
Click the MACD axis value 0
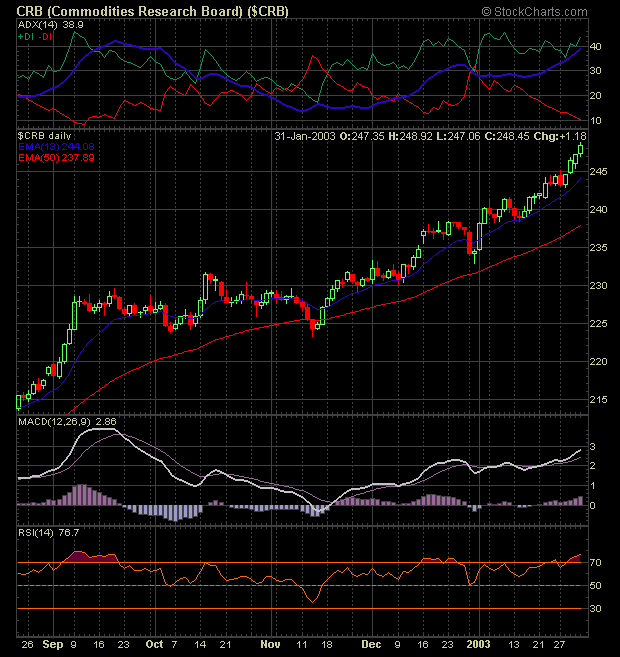tap(593, 505)
